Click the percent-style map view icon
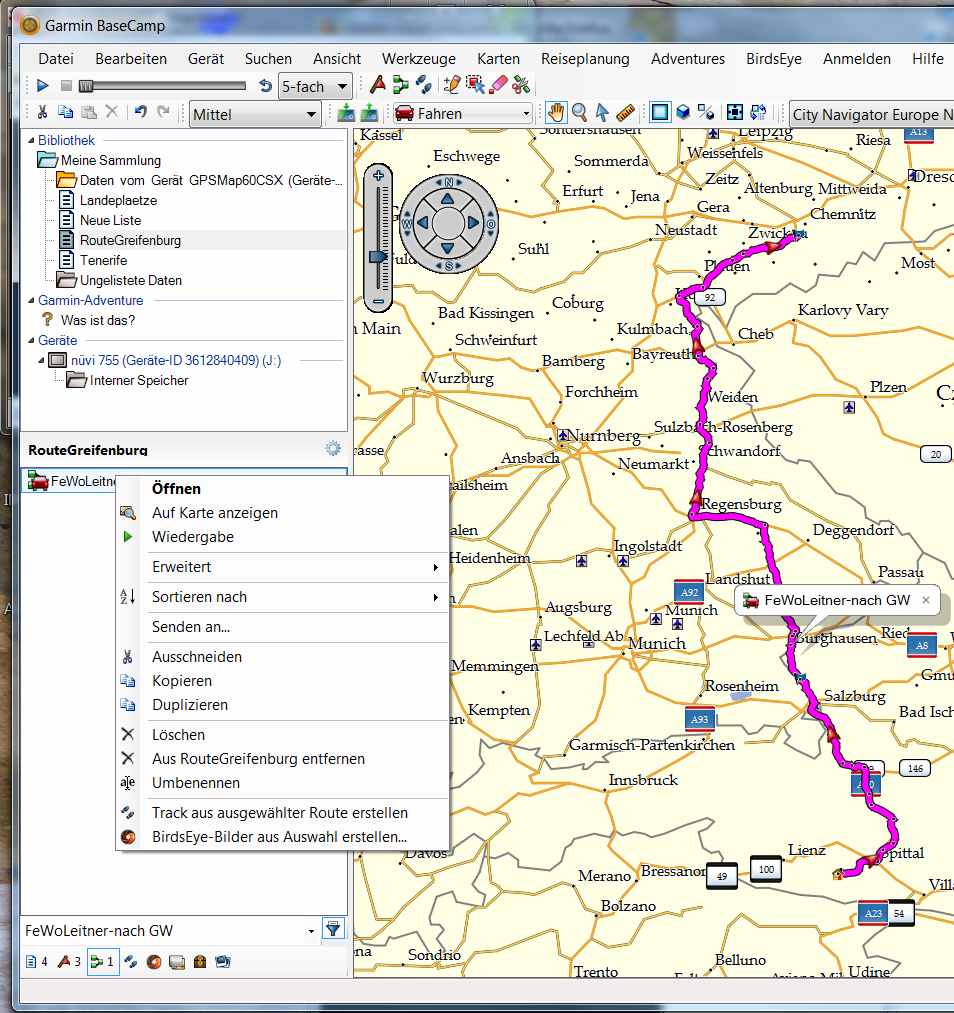954x1013 pixels. [706, 112]
